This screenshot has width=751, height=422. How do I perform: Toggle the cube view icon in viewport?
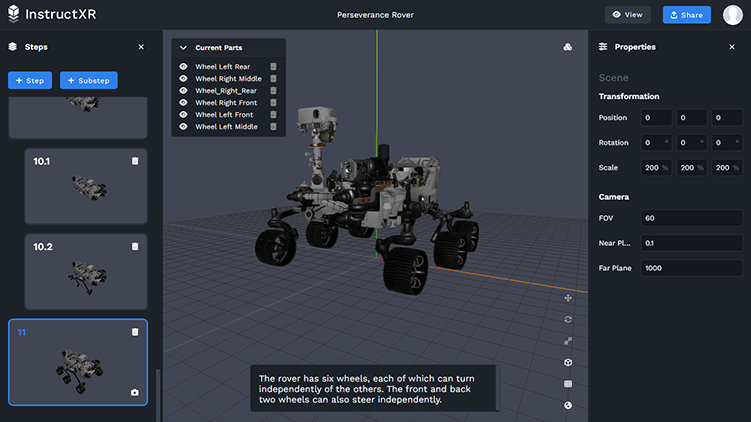568,363
